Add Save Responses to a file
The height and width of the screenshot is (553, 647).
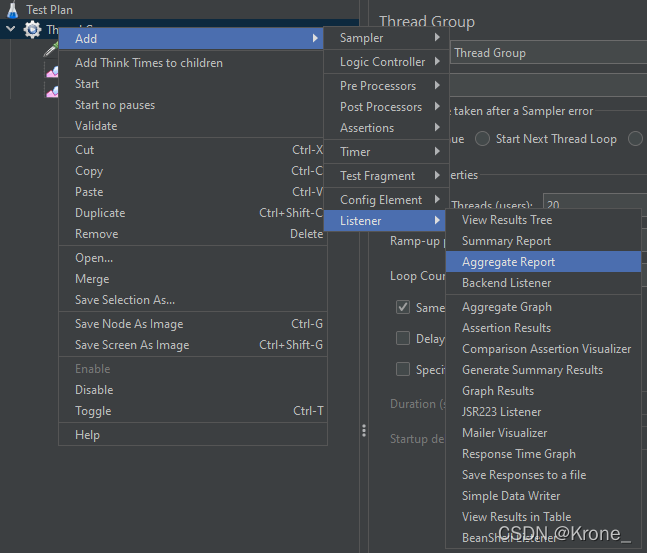tap(543, 475)
